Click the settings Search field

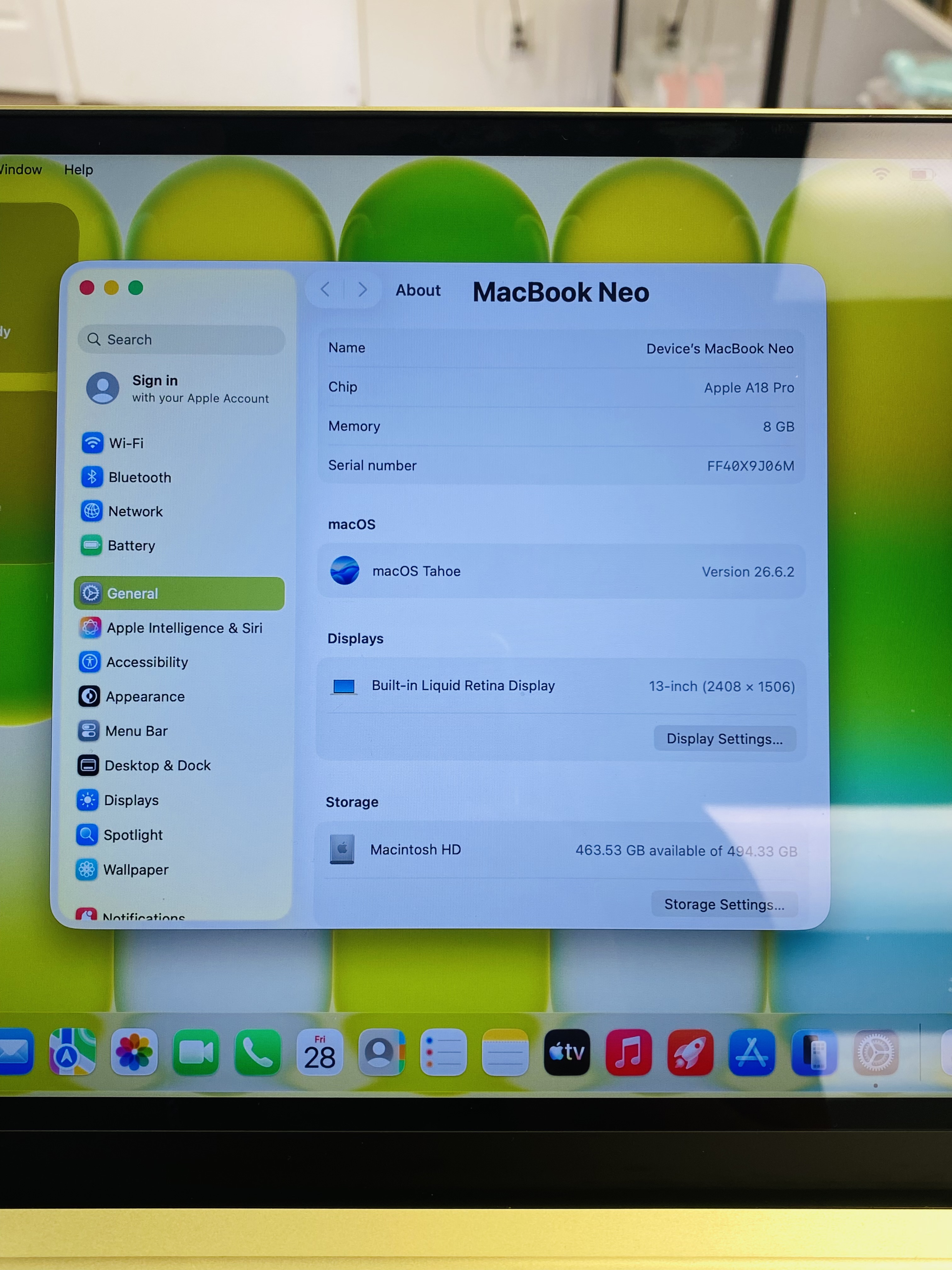point(181,339)
